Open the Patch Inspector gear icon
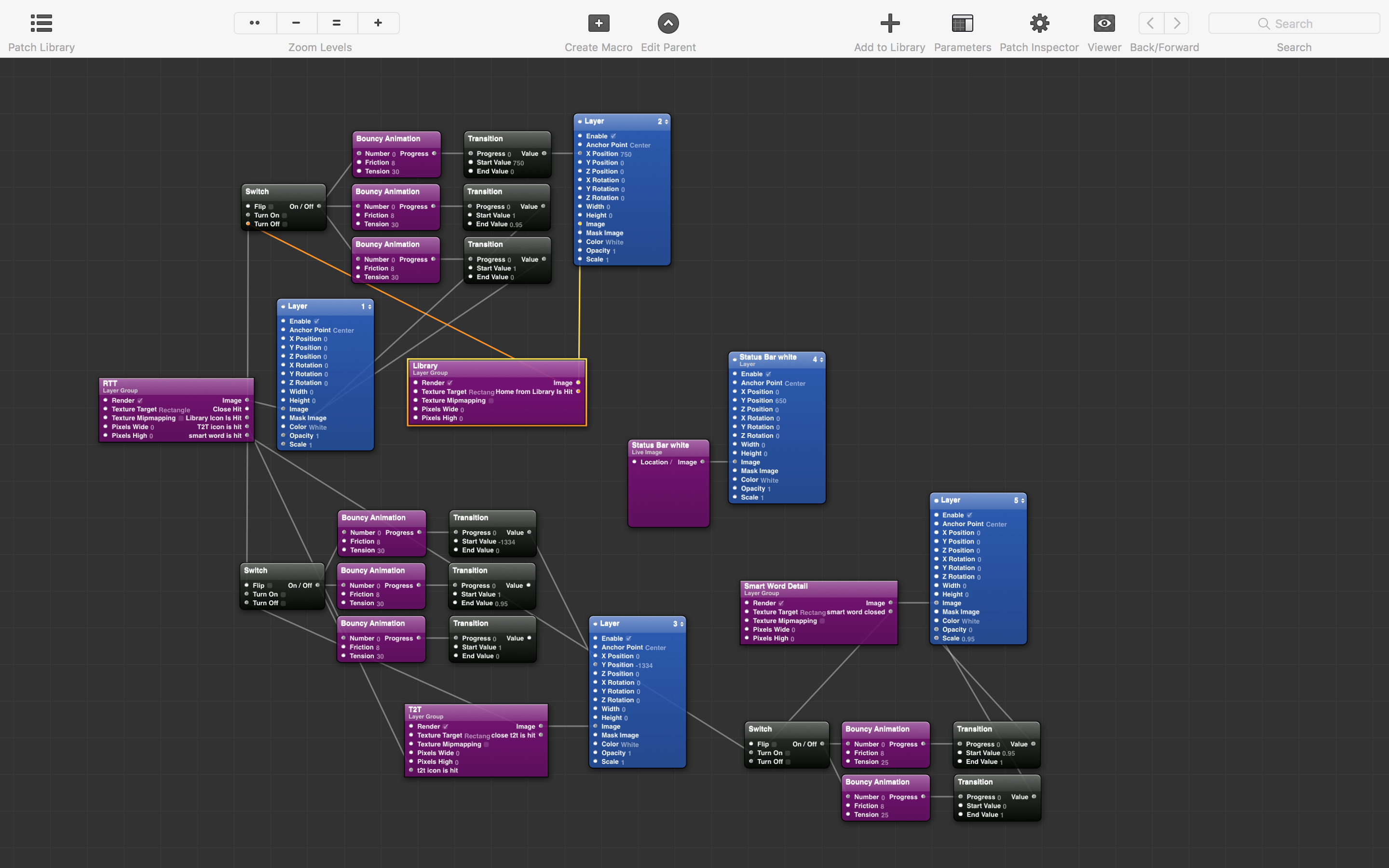 click(x=1039, y=24)
